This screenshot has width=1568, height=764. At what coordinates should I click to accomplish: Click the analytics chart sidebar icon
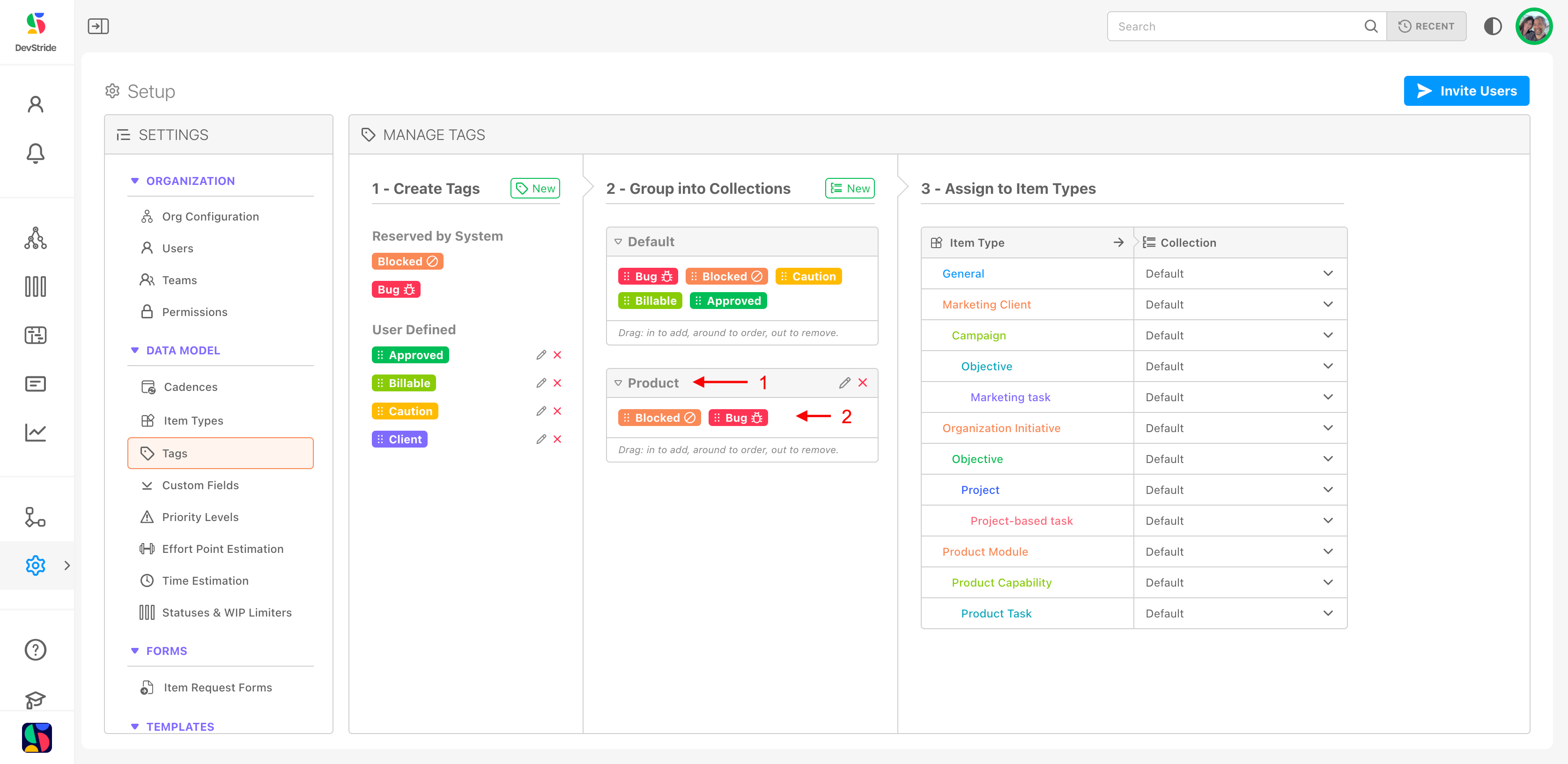pos(35,433)
